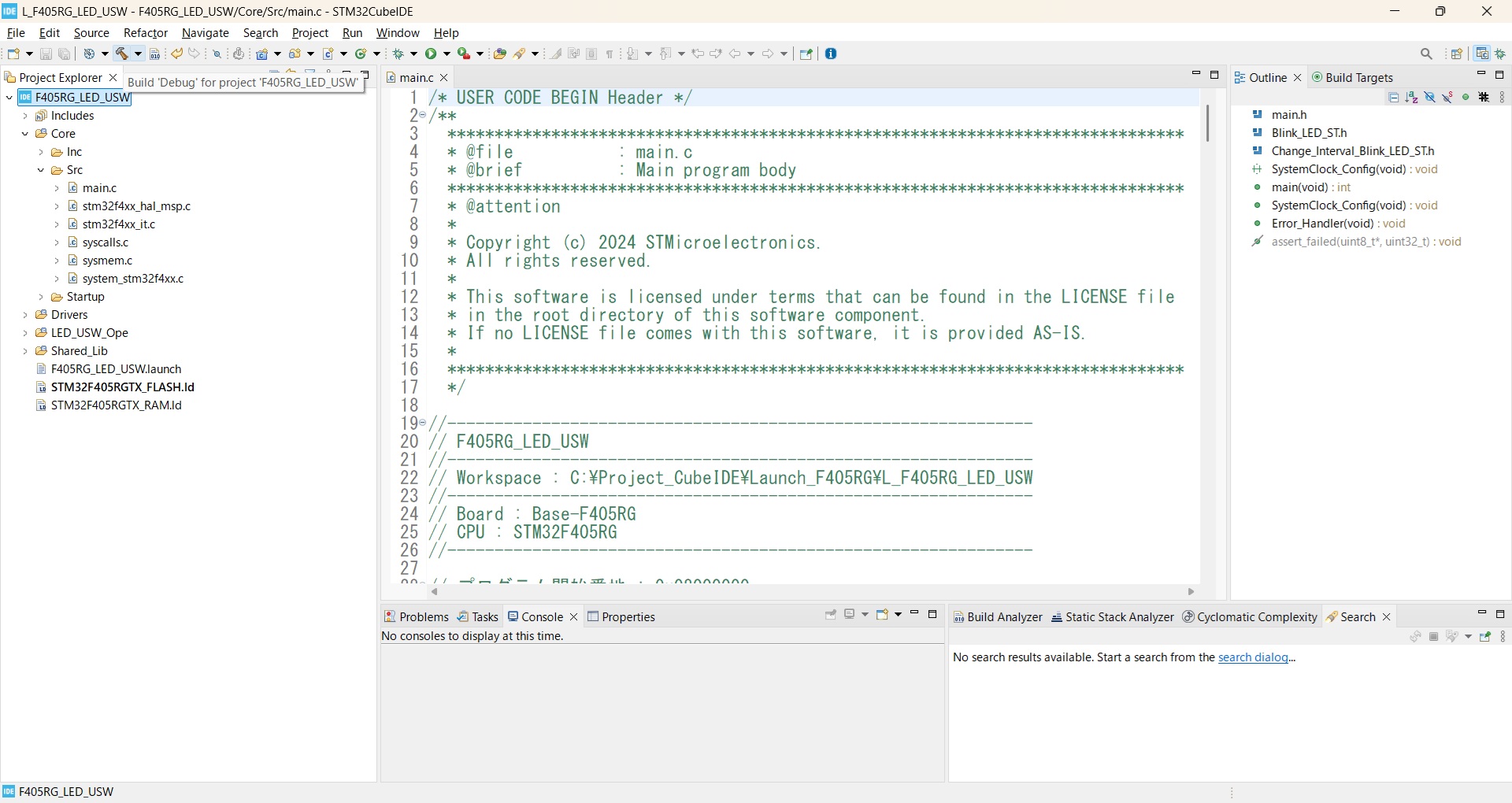Screen dimensions: 1512x803
Task: Click the New file toolbar icon
Action: click(x=13, y=54)
